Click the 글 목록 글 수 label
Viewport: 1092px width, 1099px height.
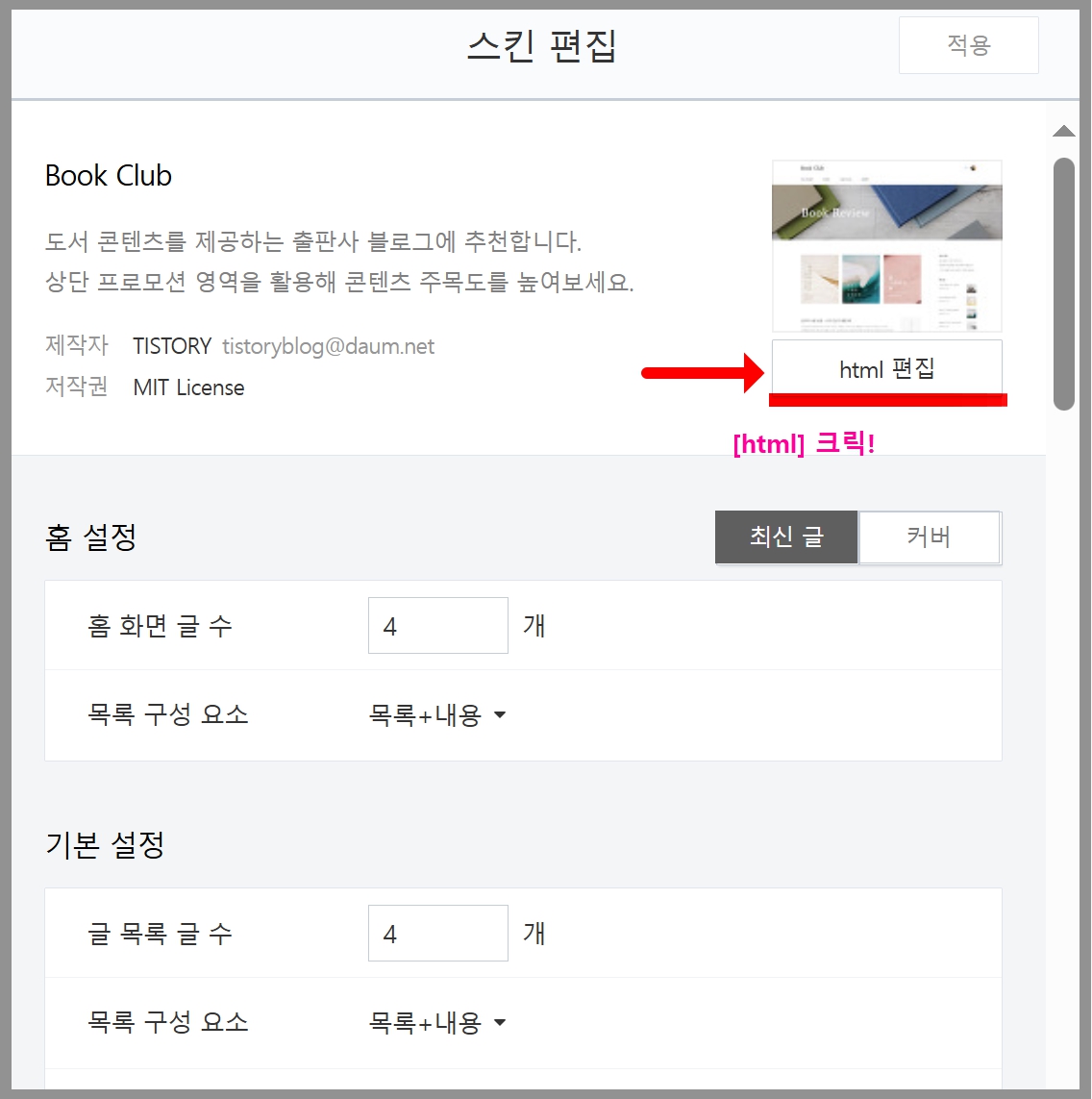[x=160, y=934]
